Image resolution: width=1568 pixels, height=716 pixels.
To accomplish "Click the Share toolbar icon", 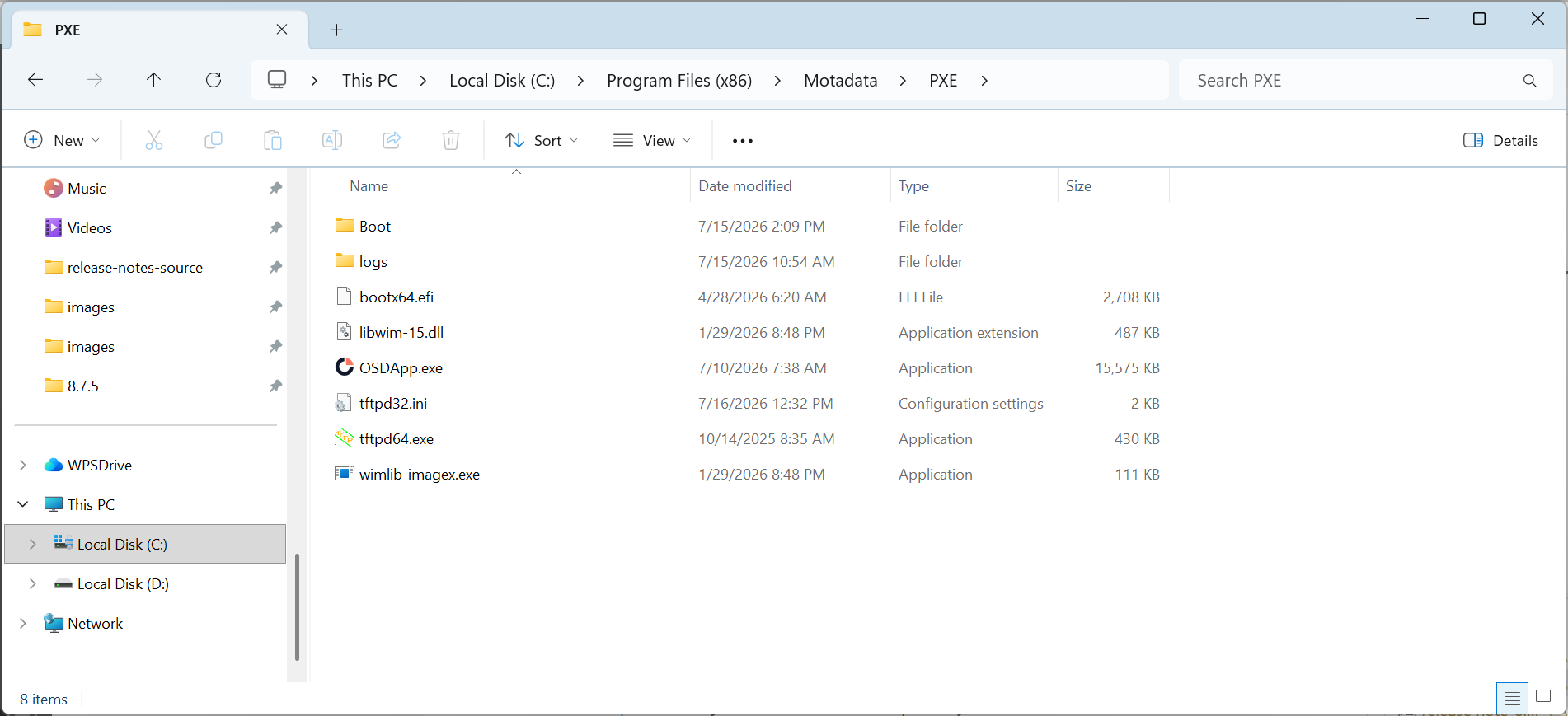I will point(392,140).
